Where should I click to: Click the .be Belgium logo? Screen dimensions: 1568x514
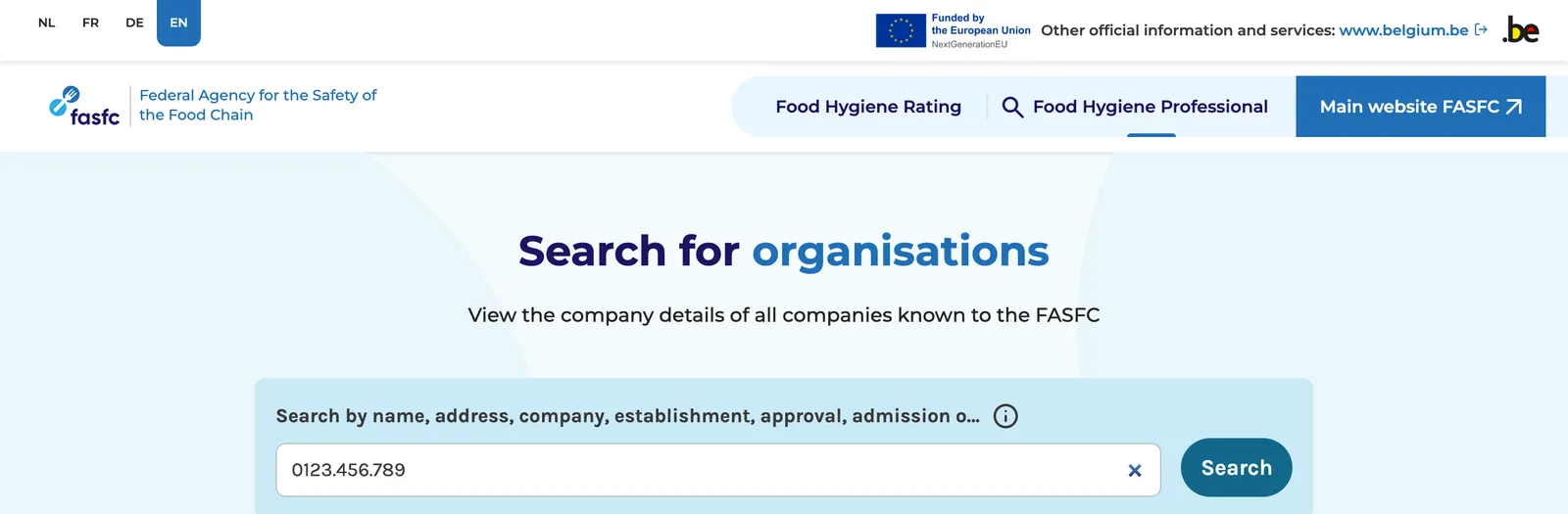pos(1521,30)
